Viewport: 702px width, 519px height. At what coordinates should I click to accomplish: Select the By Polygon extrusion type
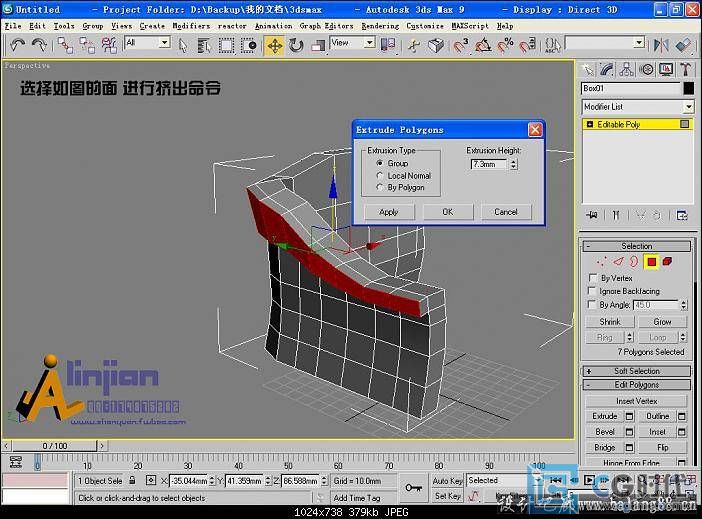380,187
